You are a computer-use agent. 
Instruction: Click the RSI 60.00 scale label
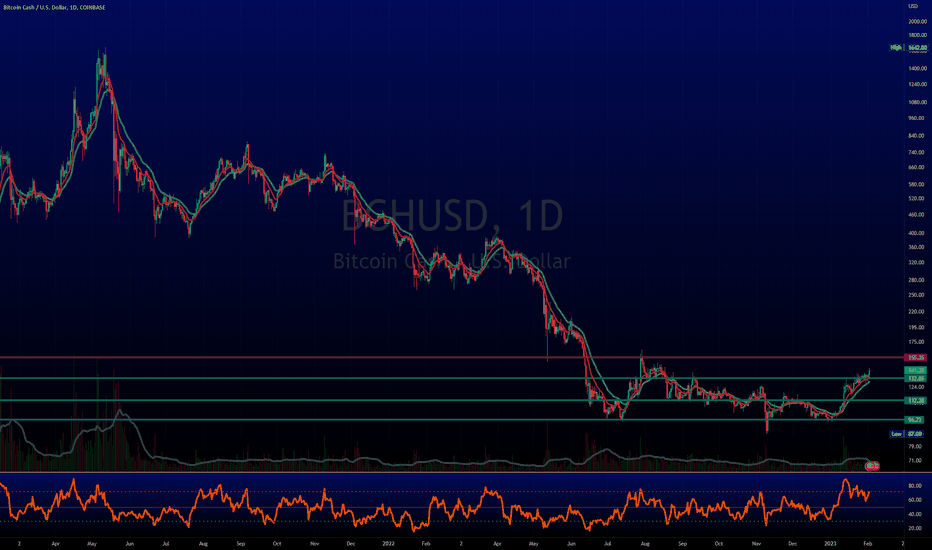click(915, 500)
